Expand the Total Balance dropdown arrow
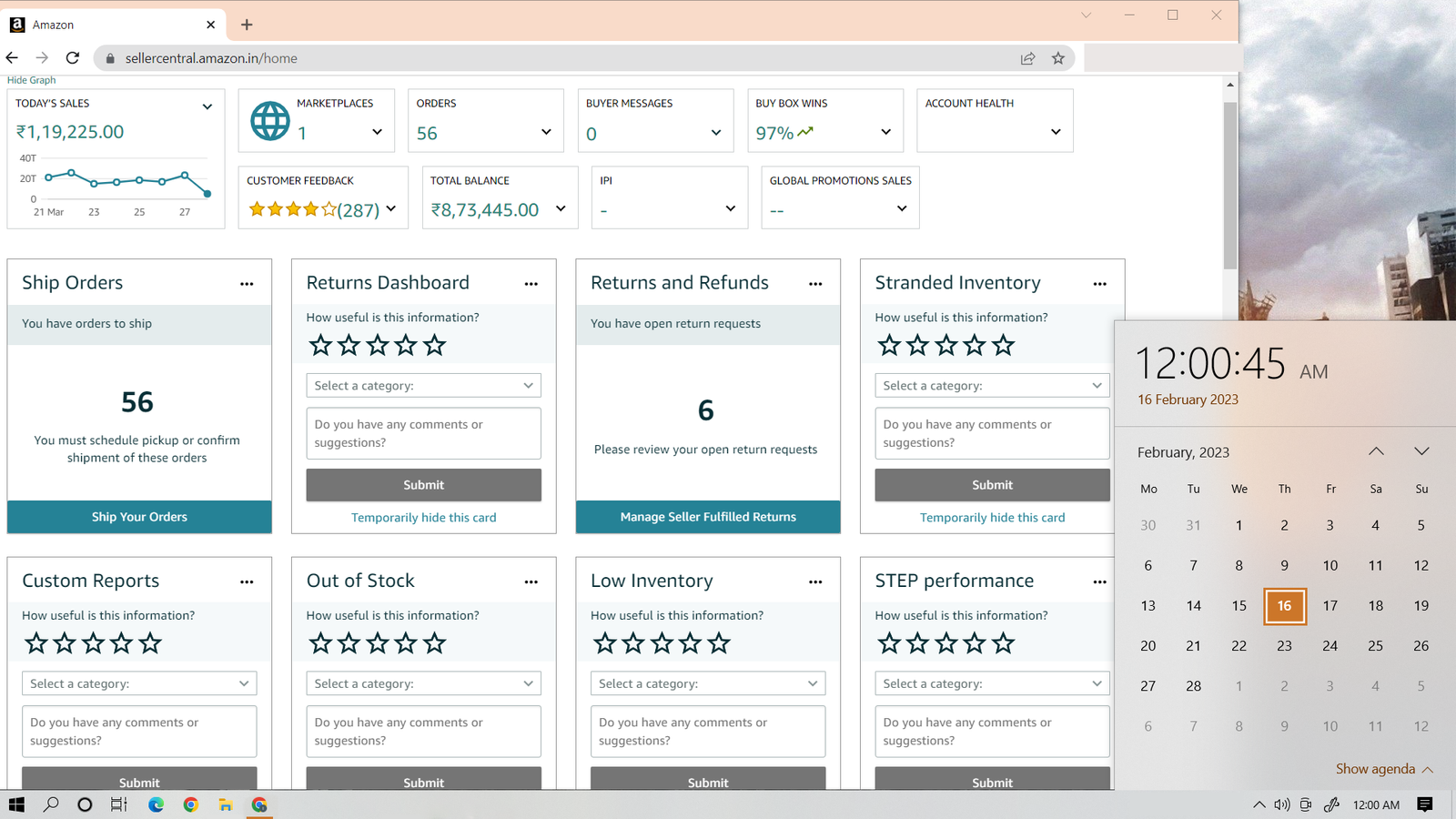The image size is (1456, 819). [561, 208]
